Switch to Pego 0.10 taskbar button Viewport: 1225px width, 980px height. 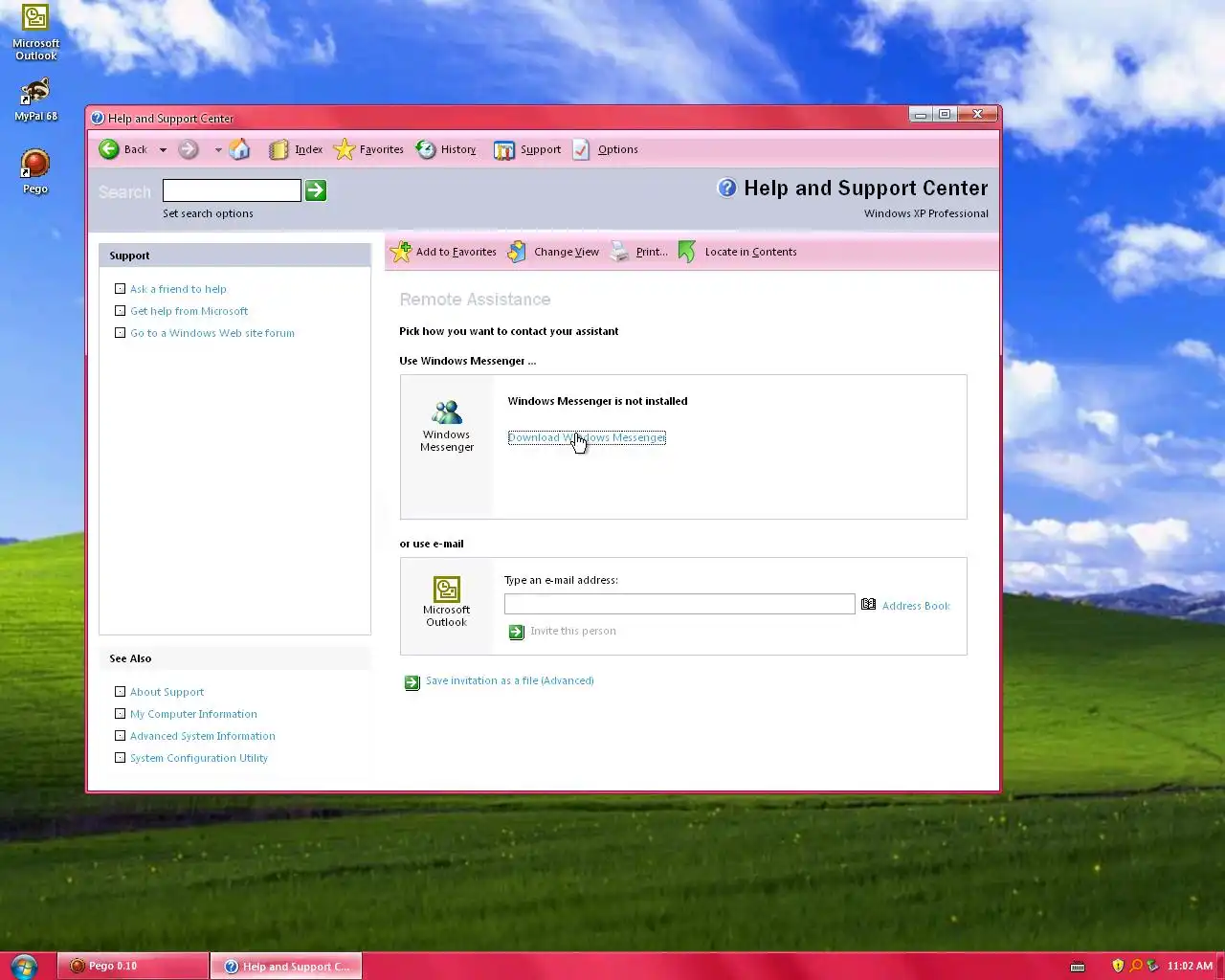(133, 966)
